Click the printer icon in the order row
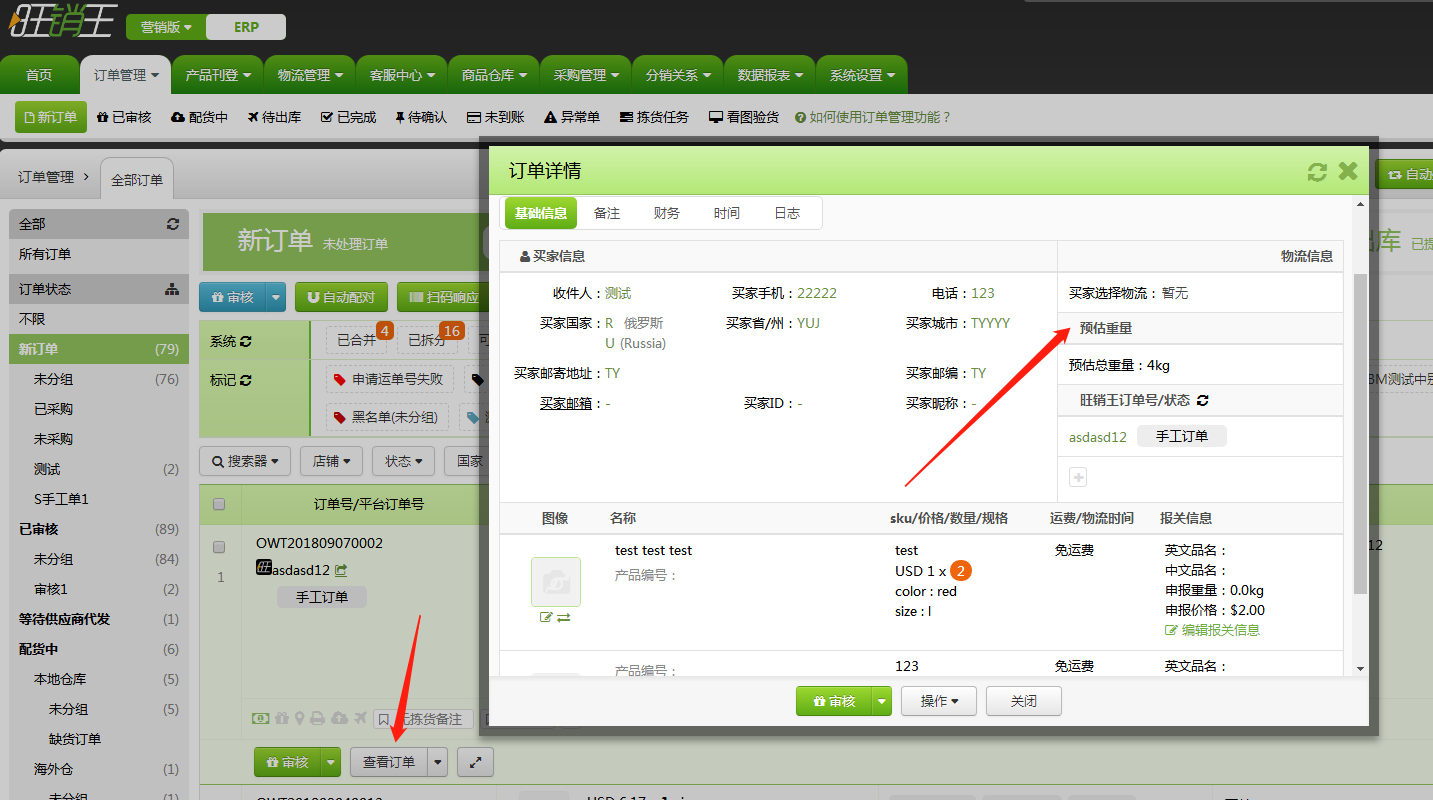Screen dimensions: 1433x800 pyautogui.click(x=317, y=718)
